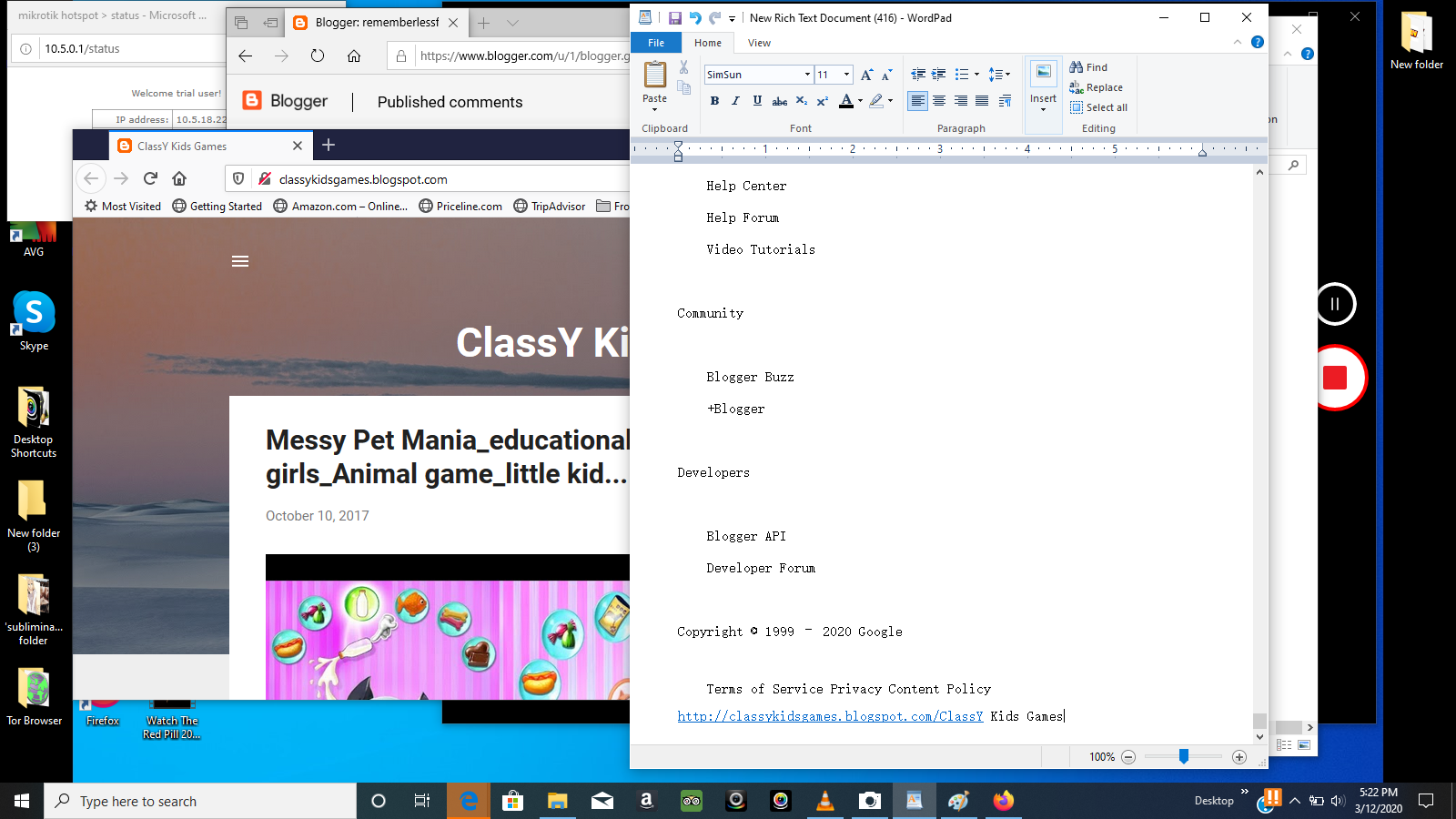The width and height of the screenshot is (1456, 819).
Task: Apply strikethrough formatting
Action: (779, 101)
